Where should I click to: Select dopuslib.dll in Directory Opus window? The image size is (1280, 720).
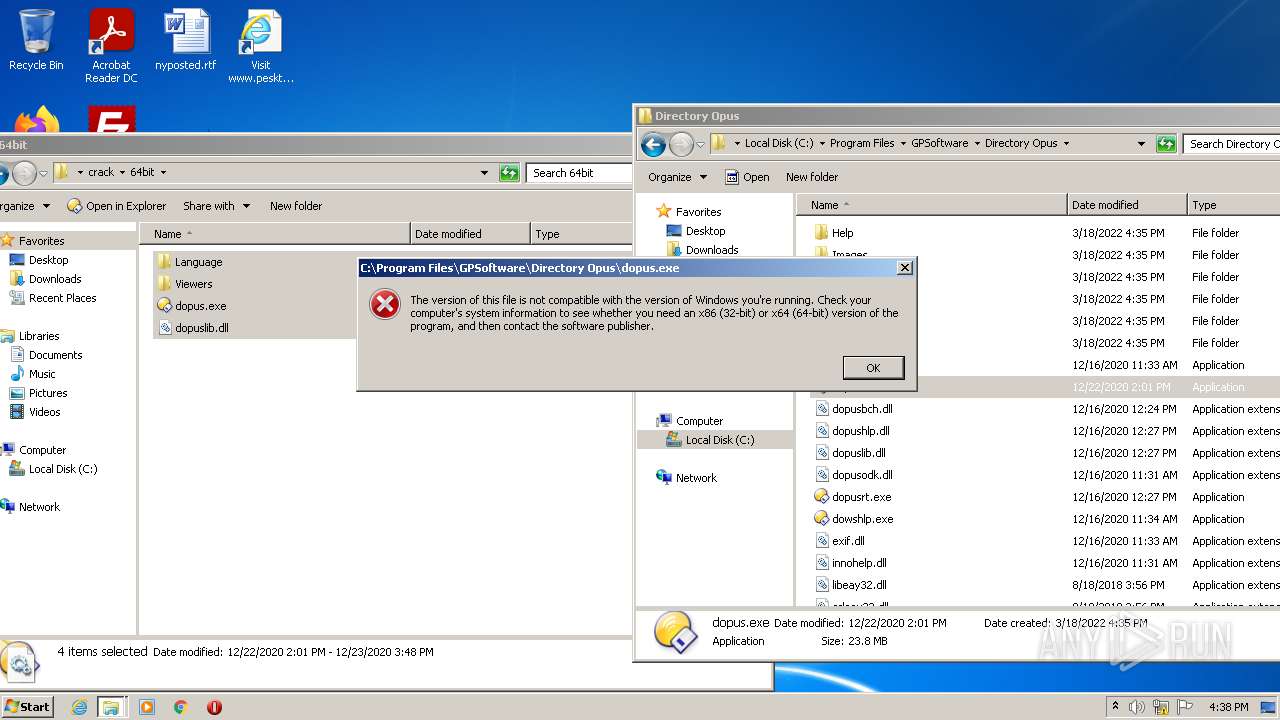[x=850, y=453]
